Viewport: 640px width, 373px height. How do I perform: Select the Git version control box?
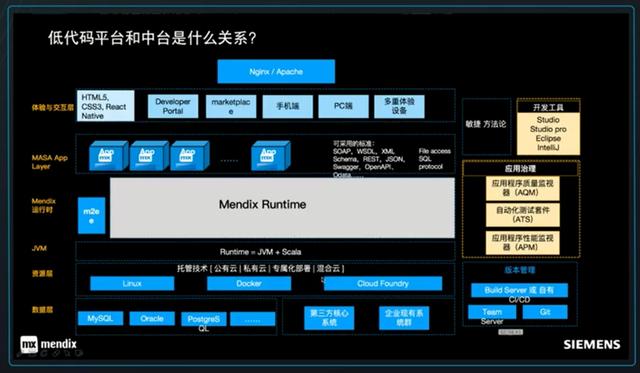coord(545,312)
